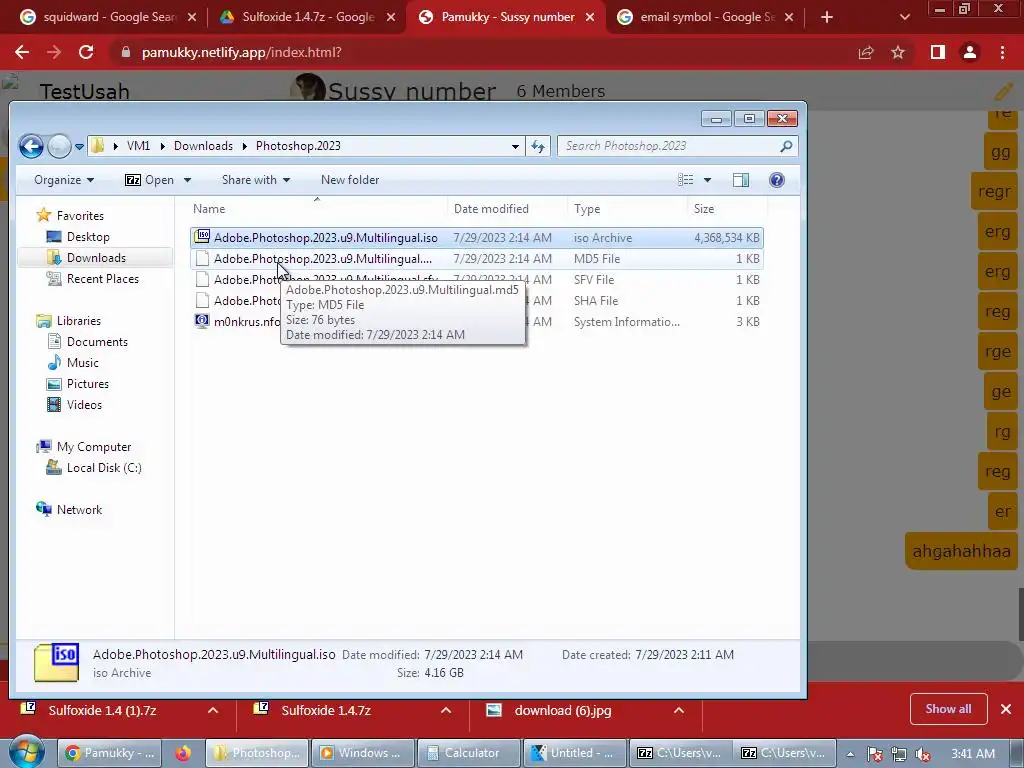Viewport: 1024px width, 768px height.
Task: Expand the view options dropdown arrow
Action: pyautogui.click(x=707, y=180)
